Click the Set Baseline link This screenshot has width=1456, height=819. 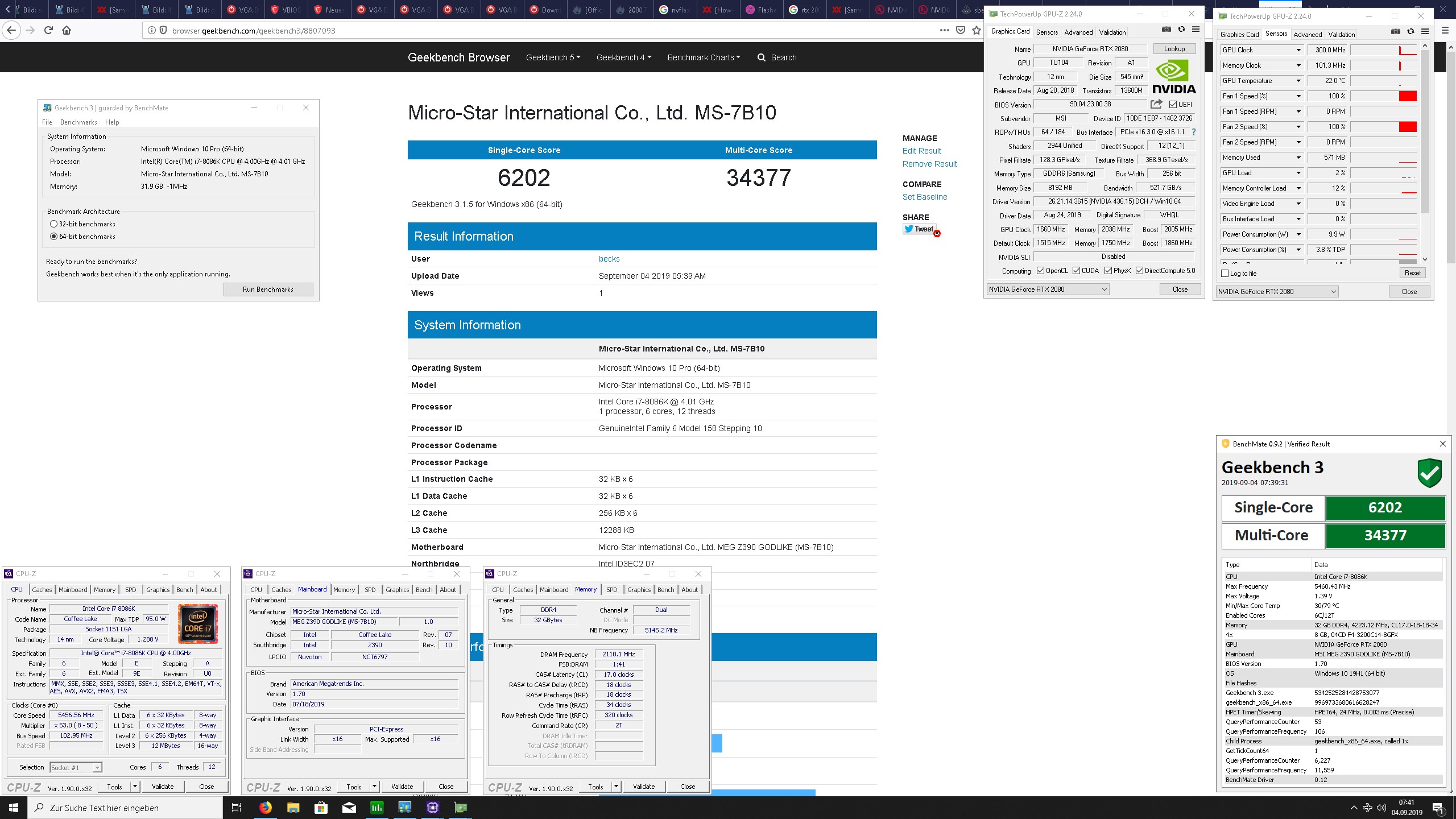(x=925, y=197)
